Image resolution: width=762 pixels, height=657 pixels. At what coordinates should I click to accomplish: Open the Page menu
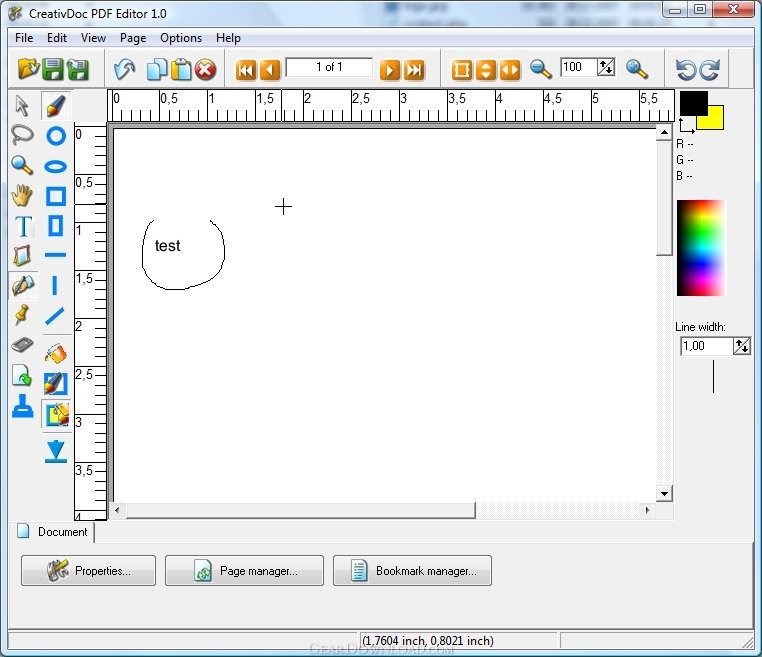[x=133, y=38]
